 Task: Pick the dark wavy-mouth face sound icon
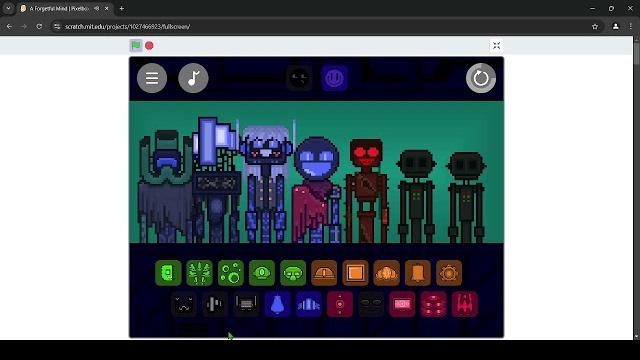[x=184, y=304]
